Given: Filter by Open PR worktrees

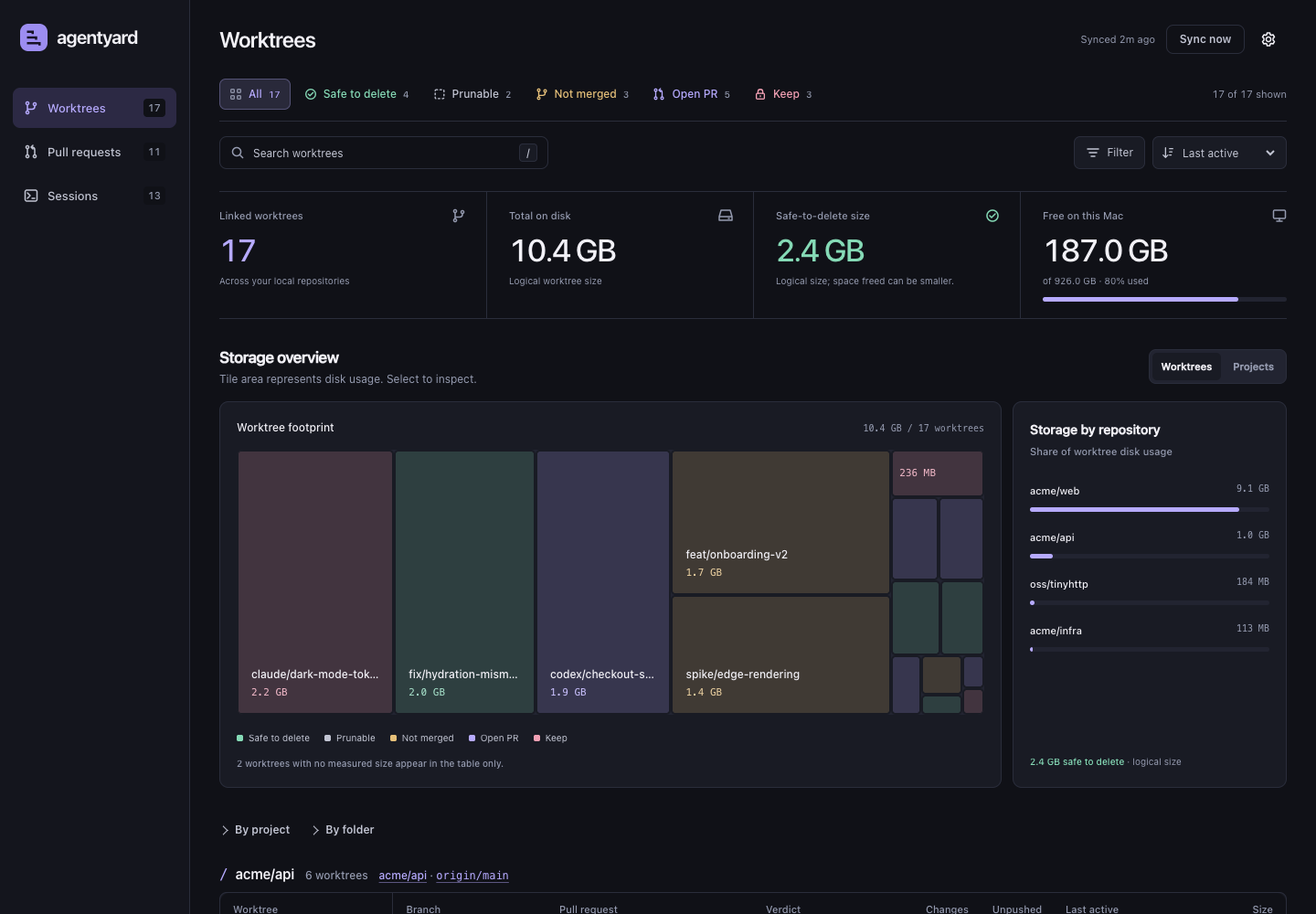Looking at the screenshot, I should click(692, 94).
